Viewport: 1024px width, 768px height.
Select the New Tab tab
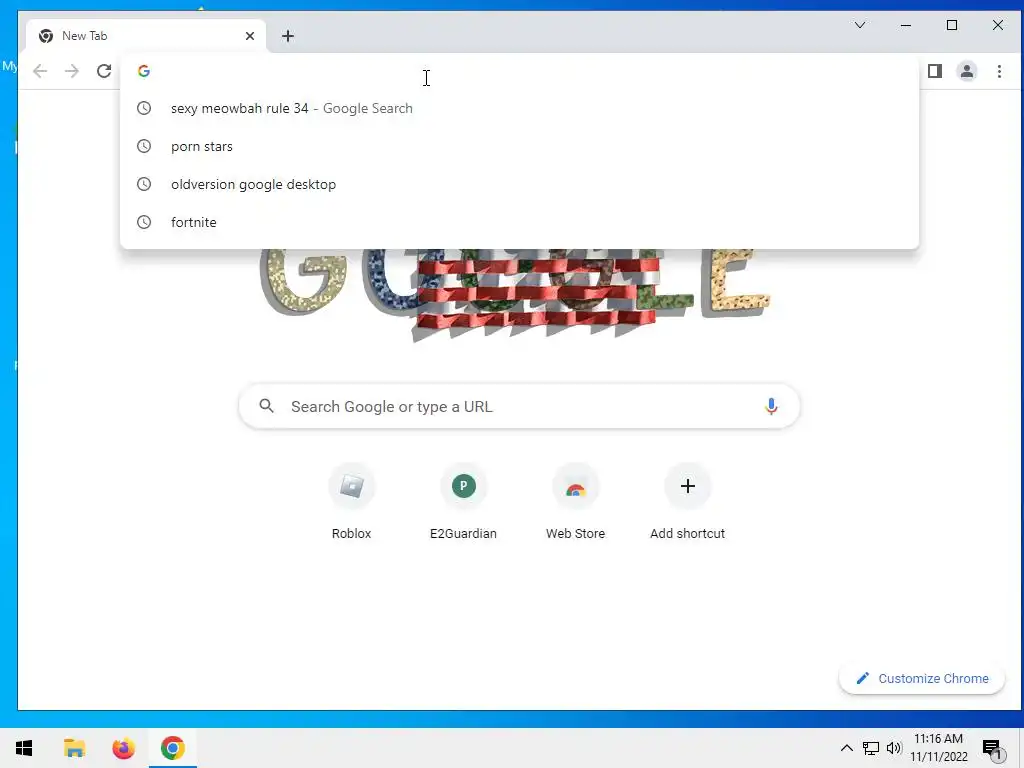click(146, 36)
